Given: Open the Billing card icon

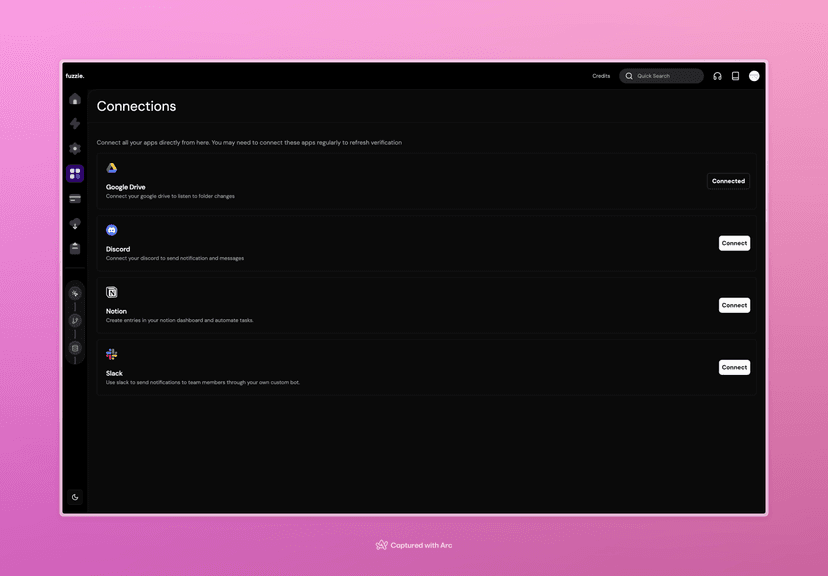Looking at the screenshot, I should point(75,199).
